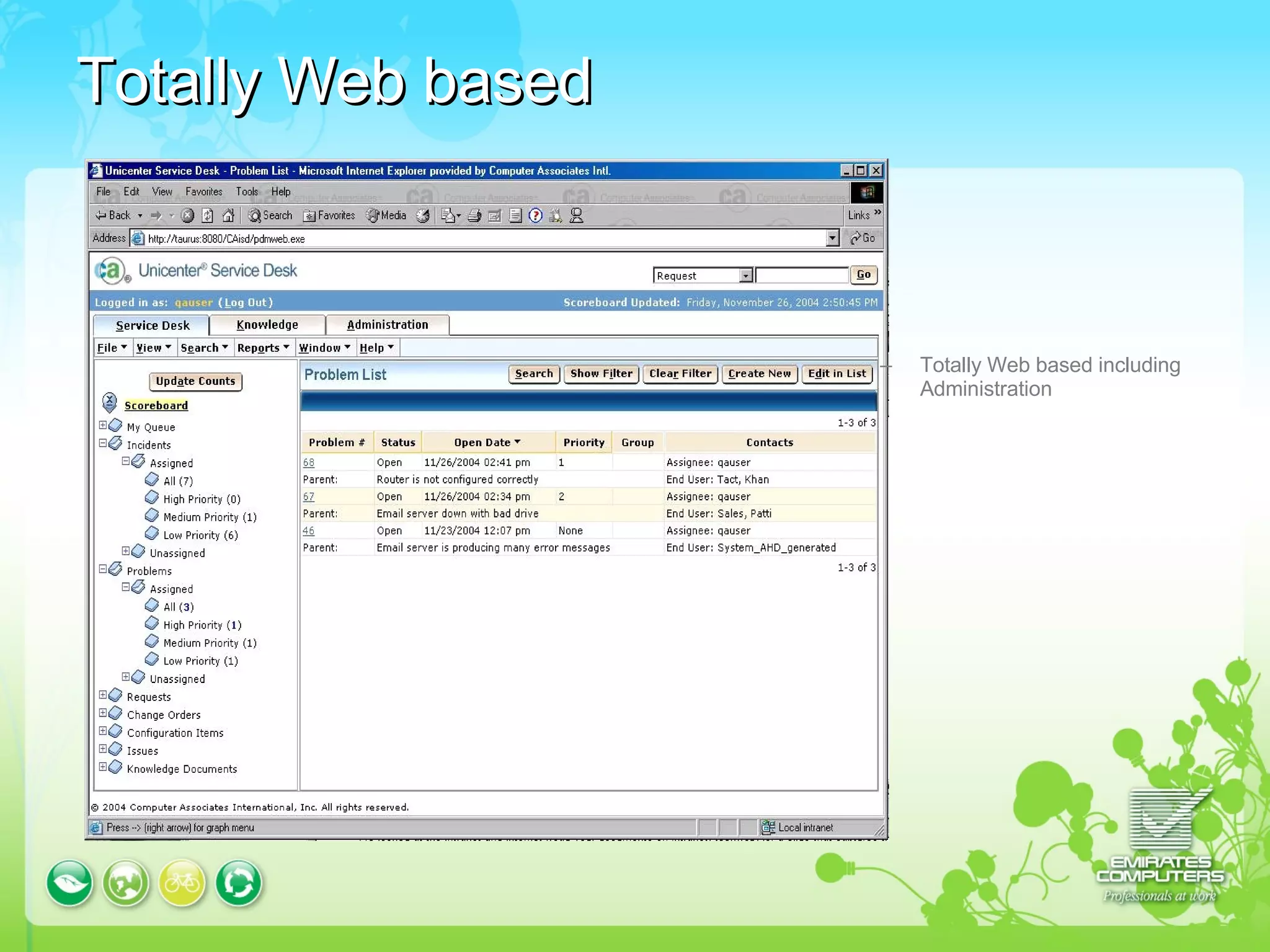Click the Problem List Search button
This screenshot has height=952, width=1270.
tap(534, 374)
